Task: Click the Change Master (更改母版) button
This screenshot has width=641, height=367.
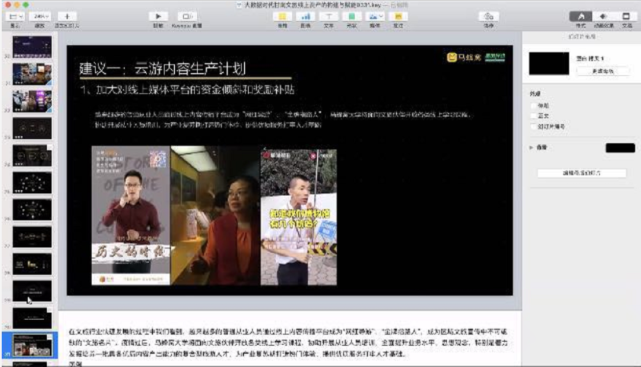Action: [603, 71]
